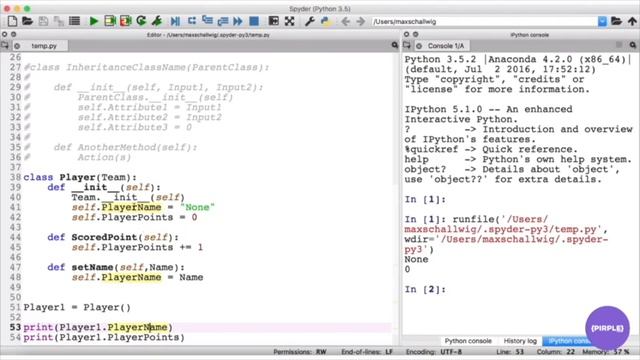This screenshot has height=360, width=640.
Task: Click the In [2]: console prompt
Action: coord(425,289)
